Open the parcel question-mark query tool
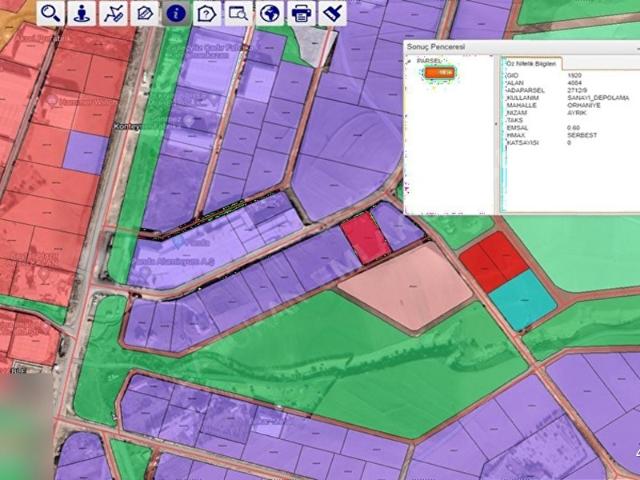This screenshot has height=480, width=640. coord(207,13)
